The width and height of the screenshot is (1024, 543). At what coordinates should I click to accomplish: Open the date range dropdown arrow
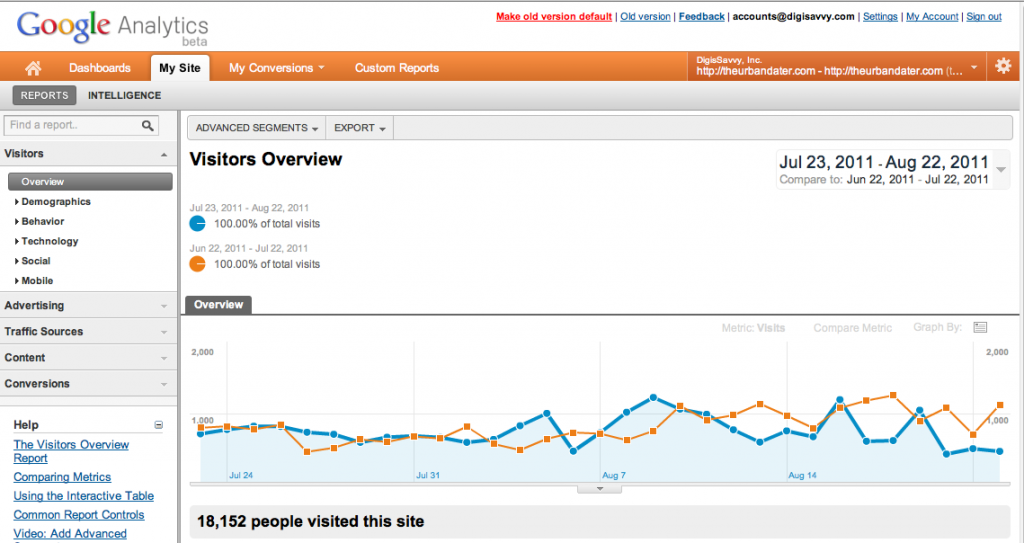(1000, 170)
